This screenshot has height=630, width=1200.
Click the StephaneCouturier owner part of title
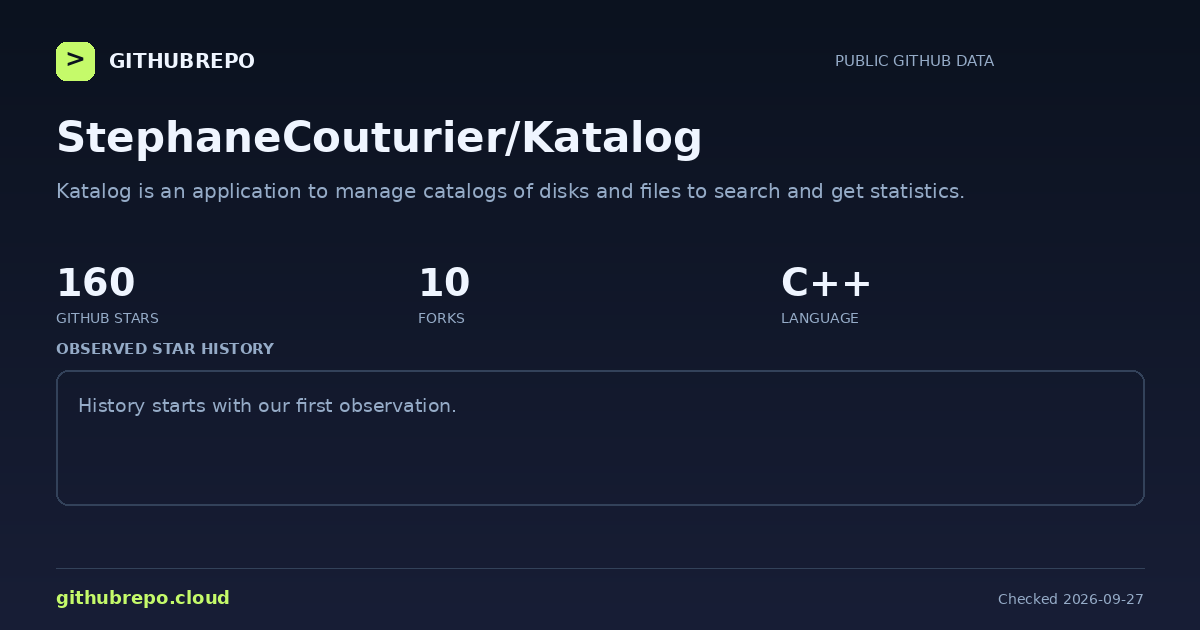280,138
